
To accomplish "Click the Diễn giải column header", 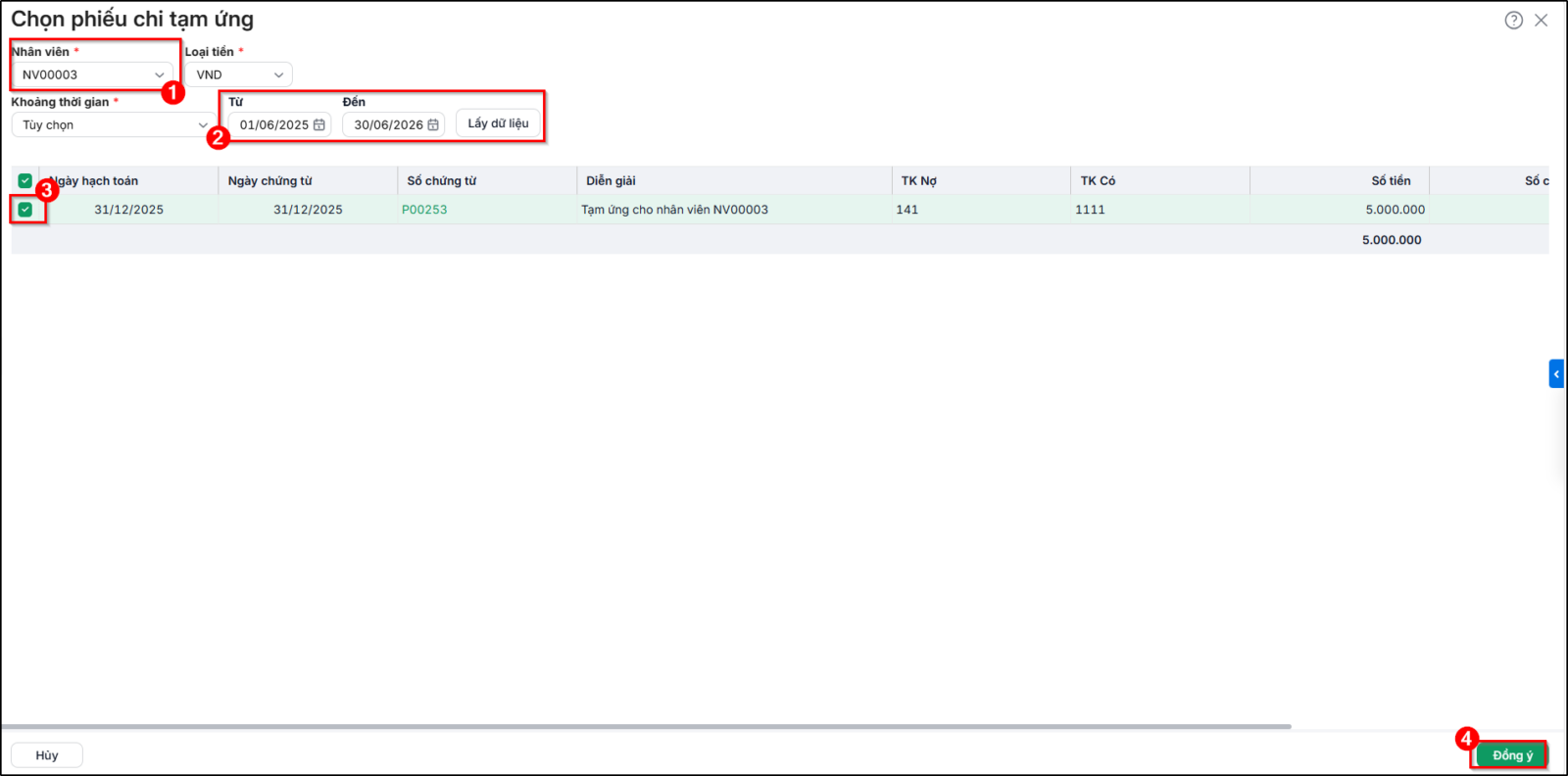I will tap(734, 181).
